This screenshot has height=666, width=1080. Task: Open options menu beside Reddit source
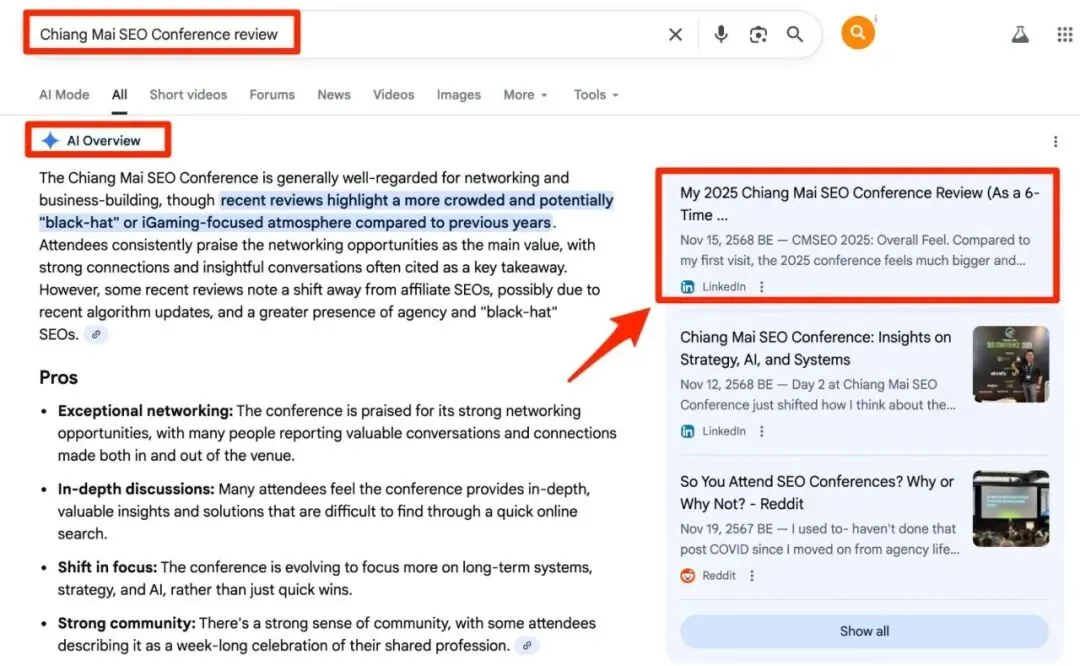752,576
